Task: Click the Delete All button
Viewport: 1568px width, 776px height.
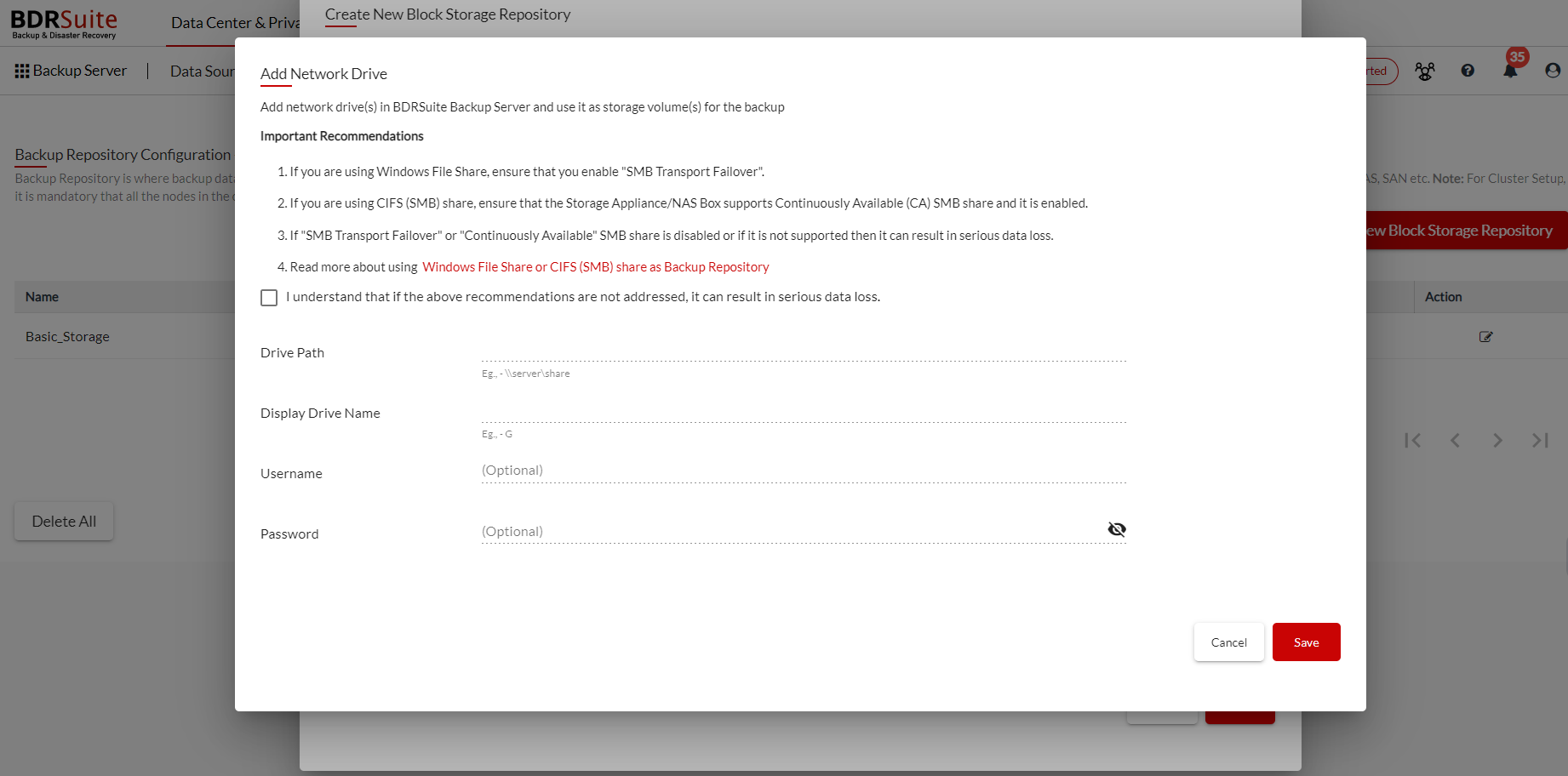Action: pos(64,522)
